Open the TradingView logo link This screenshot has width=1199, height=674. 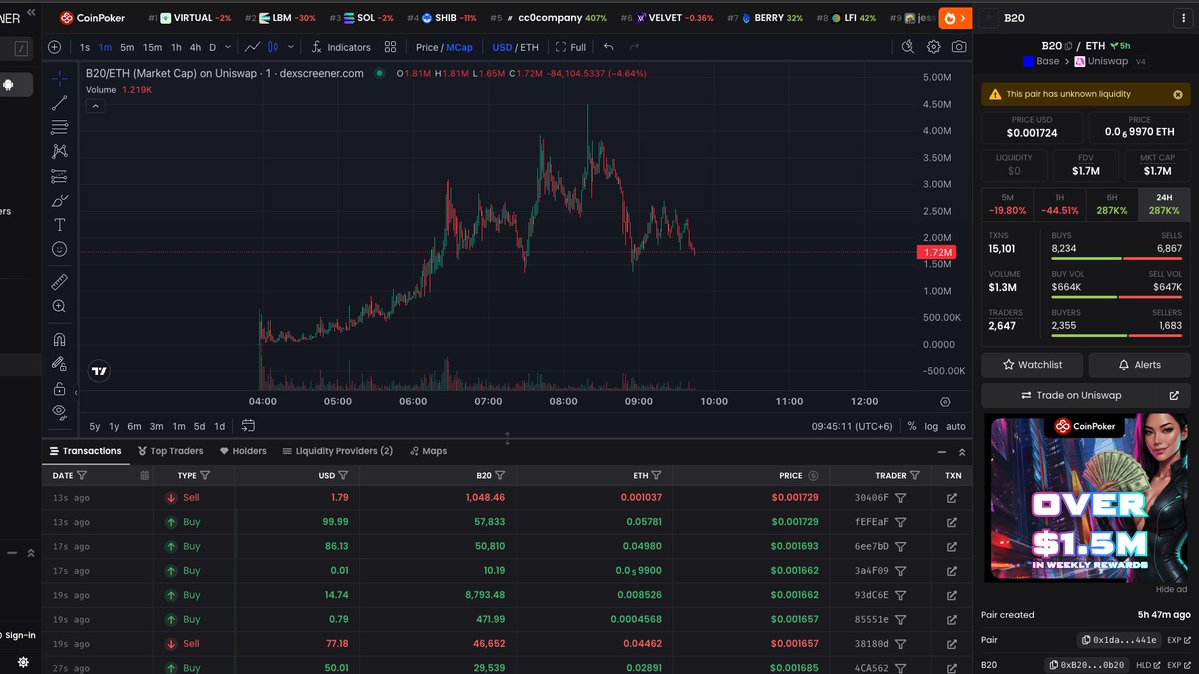tap(99, 371)
